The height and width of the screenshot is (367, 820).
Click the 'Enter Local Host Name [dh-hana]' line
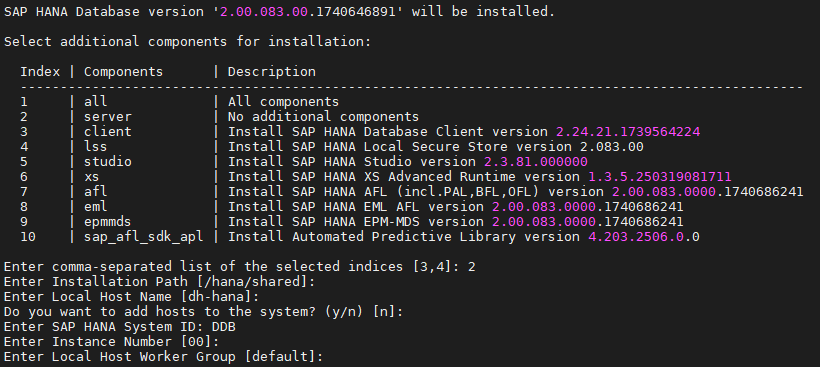132,297
